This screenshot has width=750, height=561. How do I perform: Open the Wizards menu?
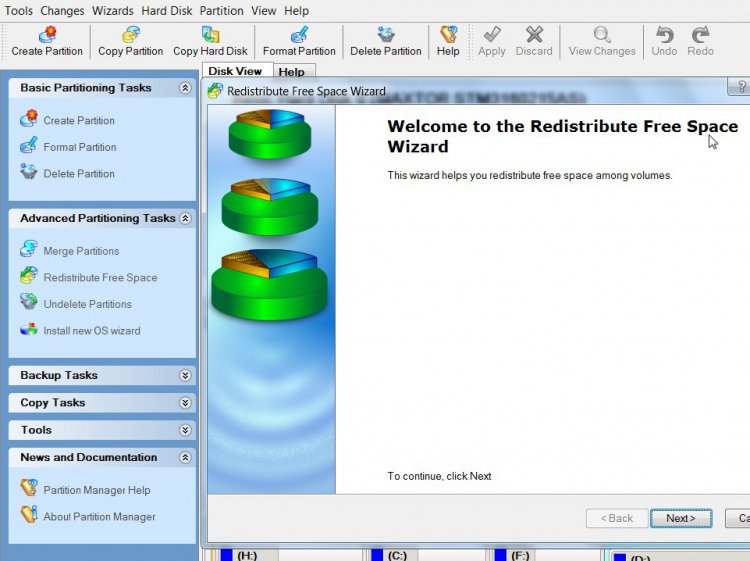[113, 11]
